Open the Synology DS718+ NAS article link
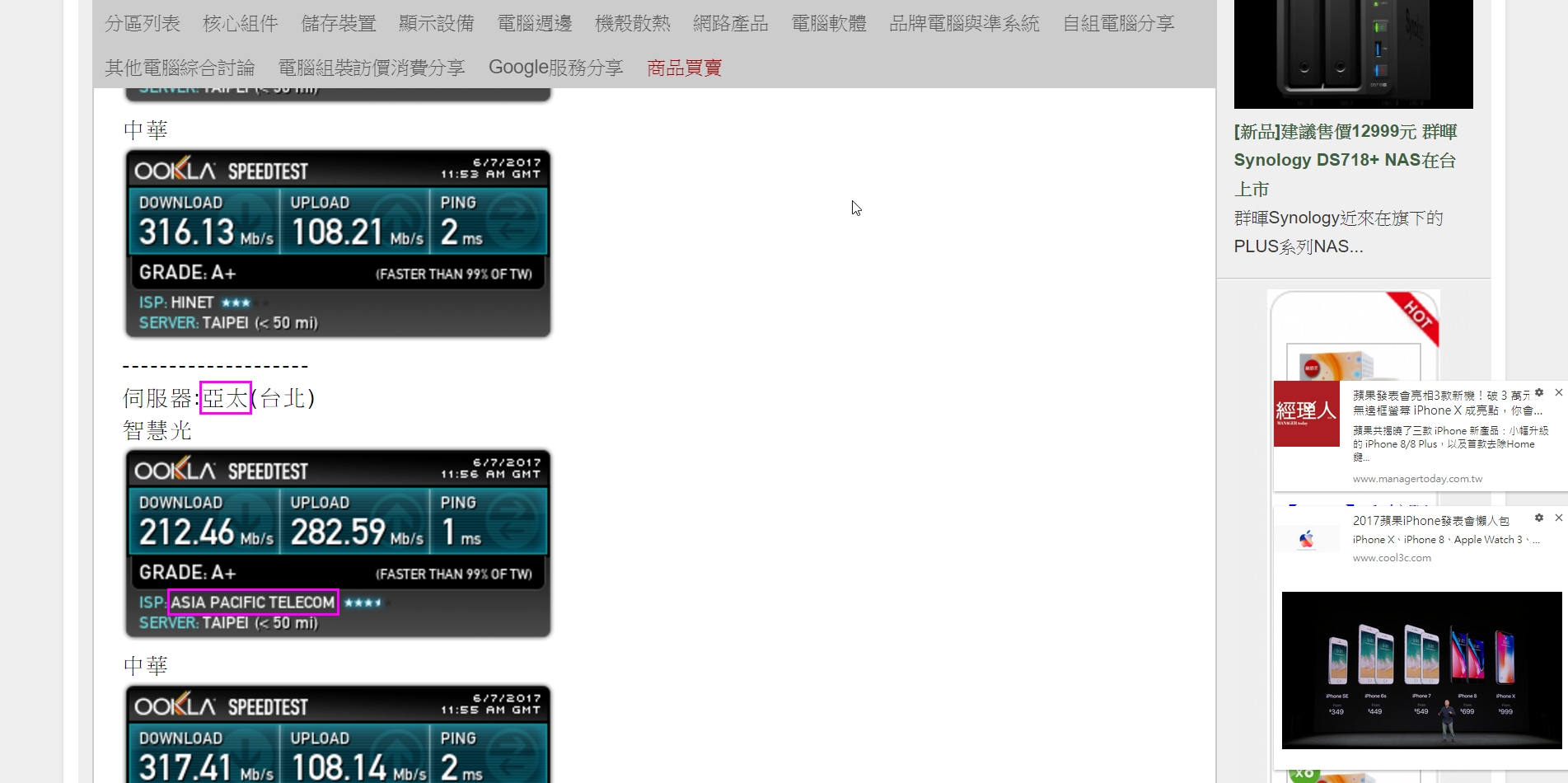 [x=1346, y=160]
